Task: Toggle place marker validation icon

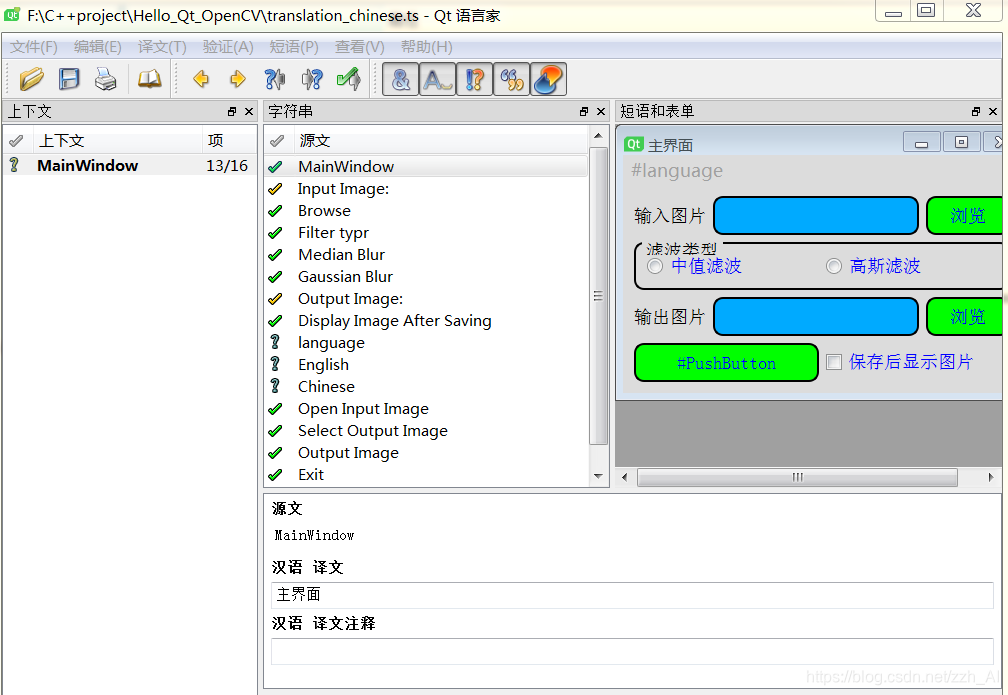Action: pos(548,79)
